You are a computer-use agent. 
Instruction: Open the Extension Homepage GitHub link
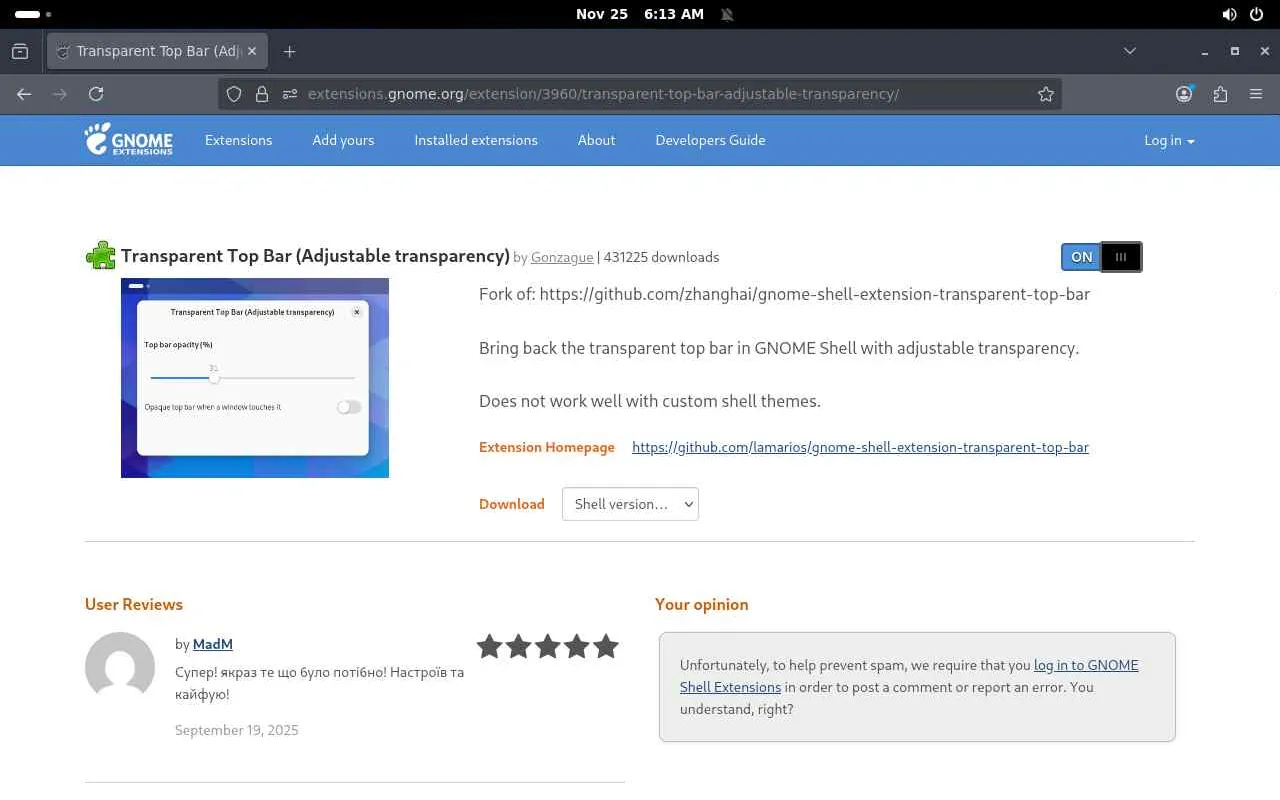tap(860, 447)
